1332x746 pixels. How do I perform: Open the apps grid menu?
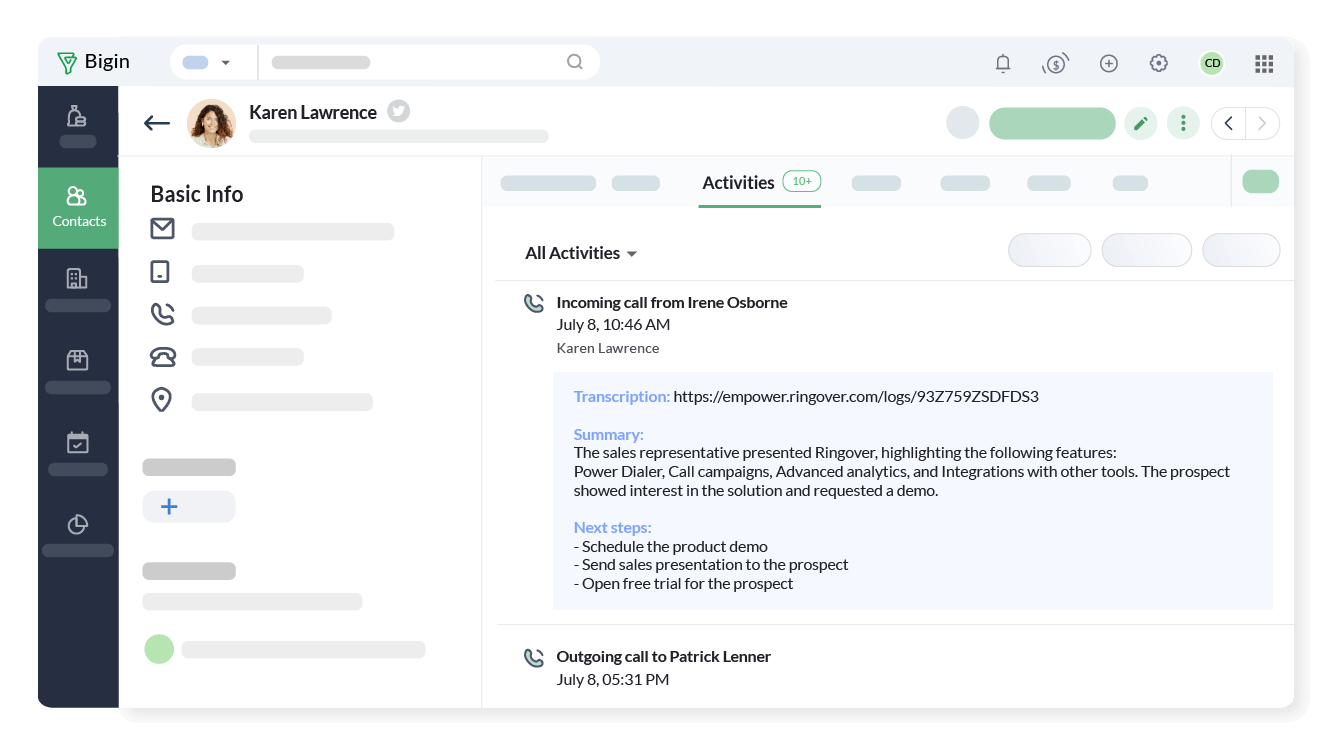tap(1264, 63)
